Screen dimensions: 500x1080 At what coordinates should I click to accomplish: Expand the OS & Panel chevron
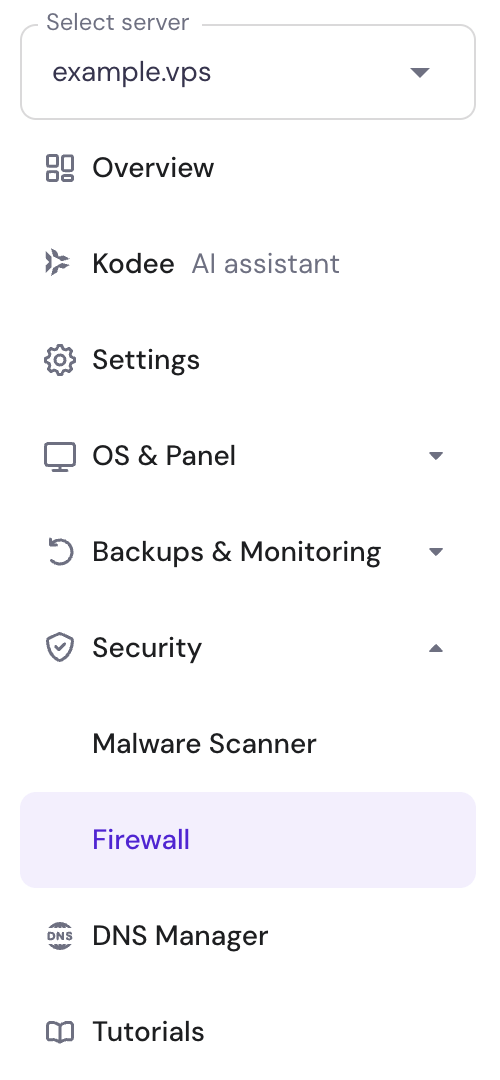[435, 456]
